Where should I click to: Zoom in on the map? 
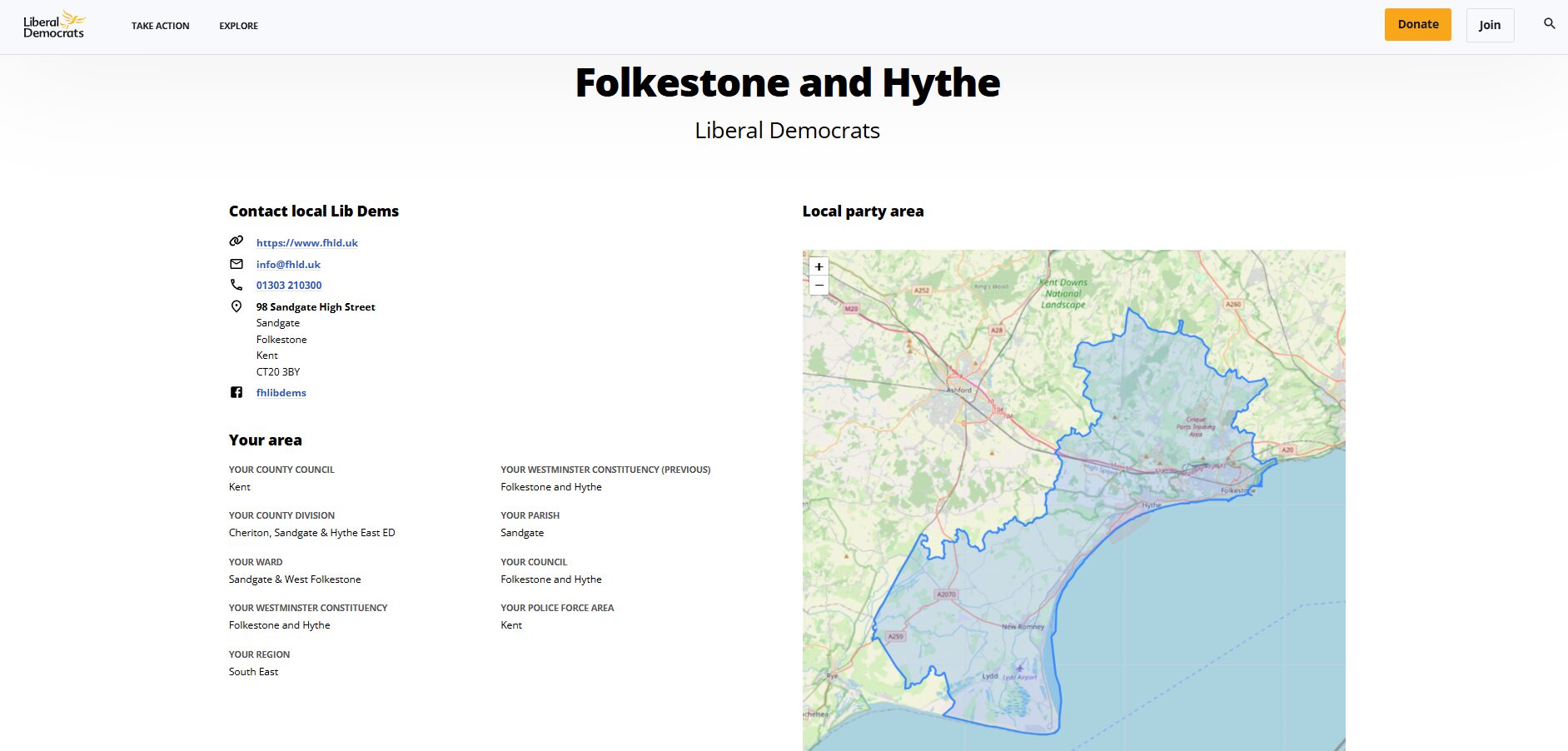(819, 266)
